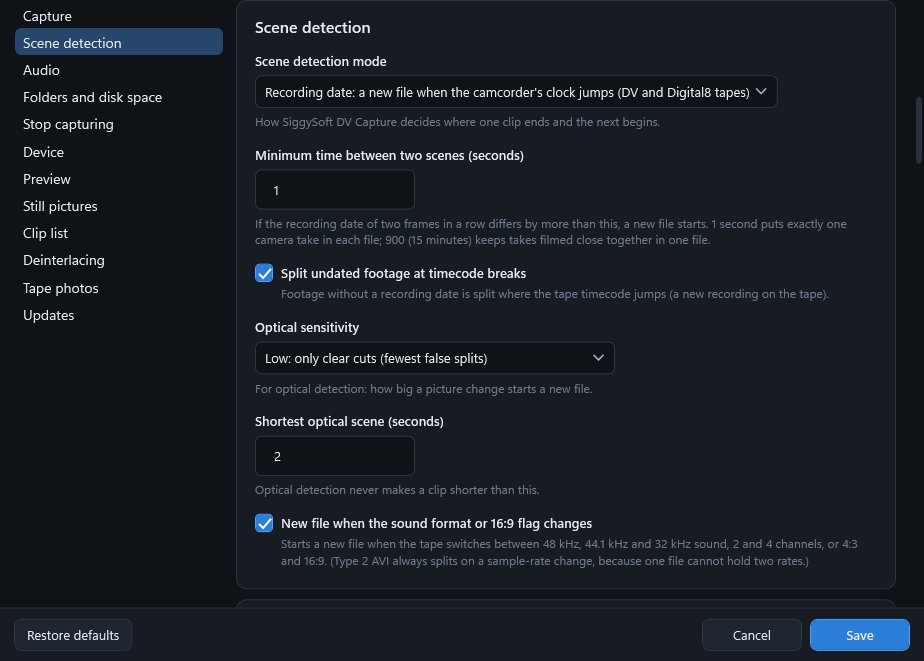Click Restore defaults button
Screen dimensions: 924x661
(73, 635)
